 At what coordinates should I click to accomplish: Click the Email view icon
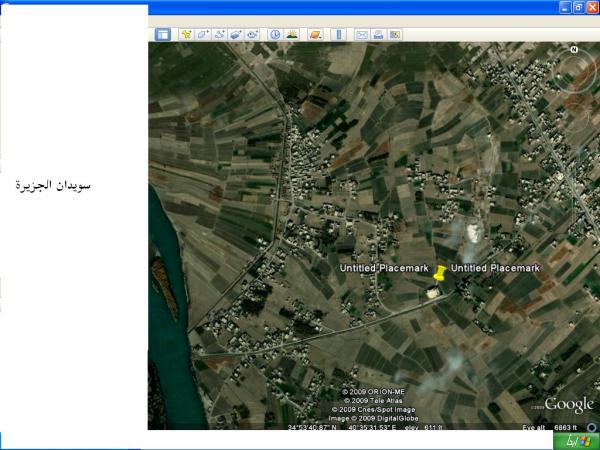pyautogui.click(x=362, y=34)
